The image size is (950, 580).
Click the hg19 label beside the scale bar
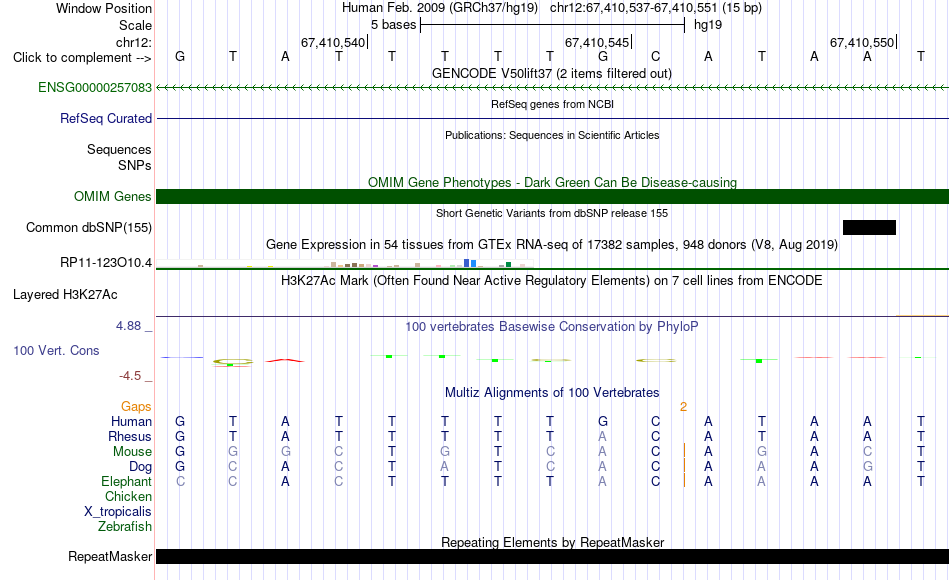tap(708, 25)
